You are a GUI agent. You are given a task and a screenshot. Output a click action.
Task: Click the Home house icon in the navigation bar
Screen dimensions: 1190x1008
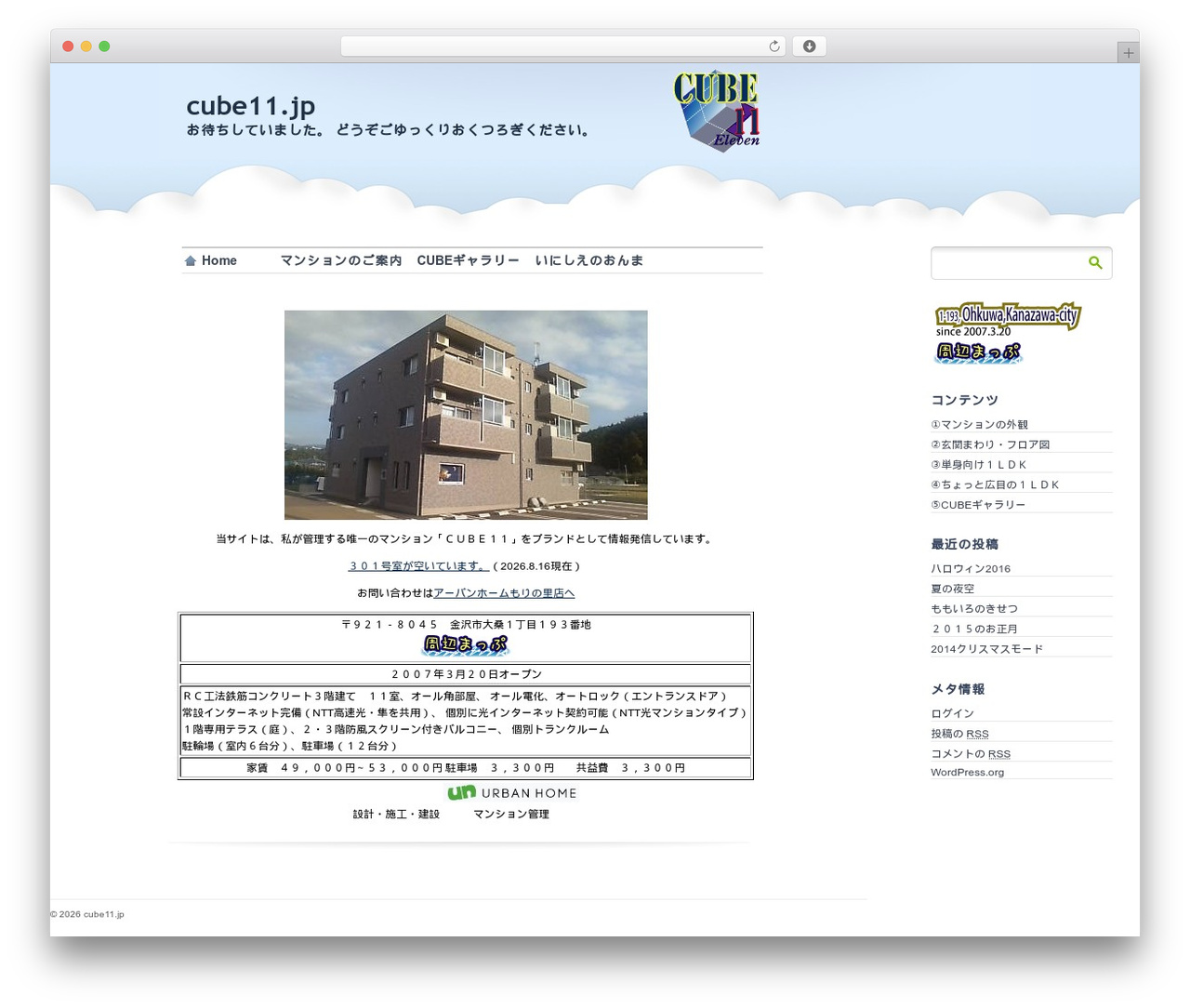191,261
